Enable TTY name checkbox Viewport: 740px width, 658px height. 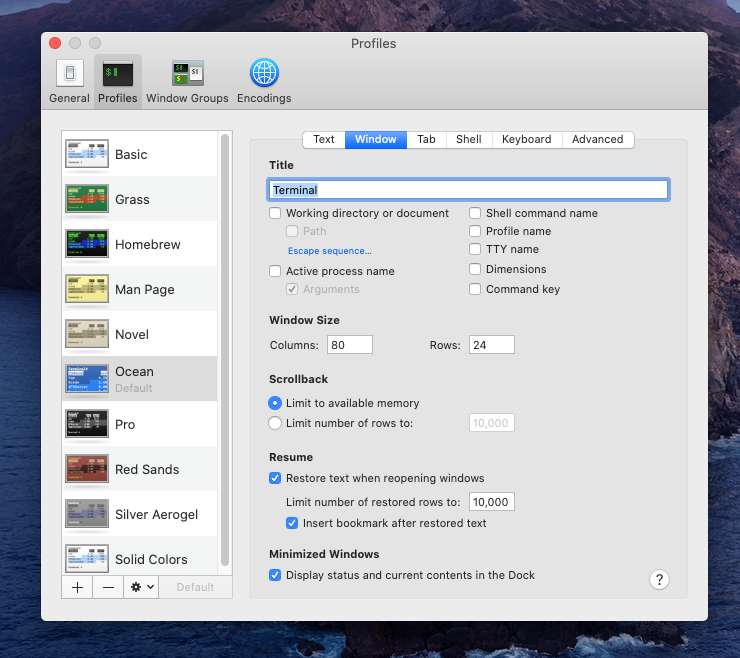point(475,249)
